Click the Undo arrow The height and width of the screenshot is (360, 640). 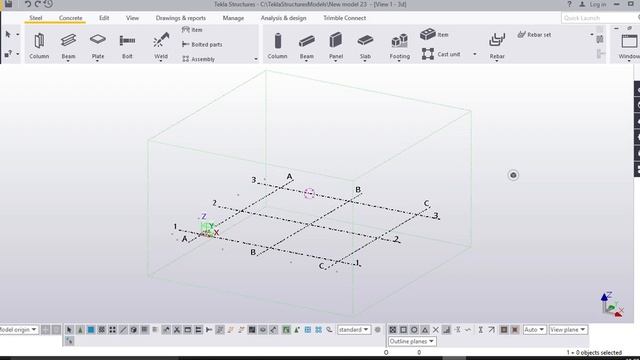pos(28,4)
